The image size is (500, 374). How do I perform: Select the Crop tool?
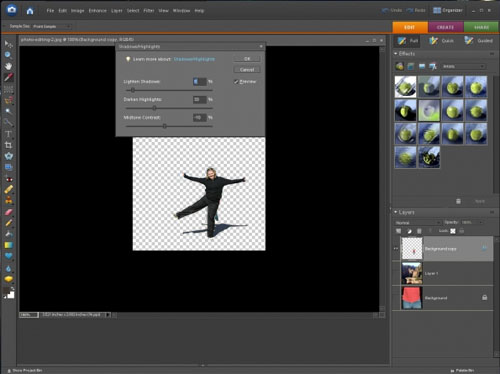point(9,145)
